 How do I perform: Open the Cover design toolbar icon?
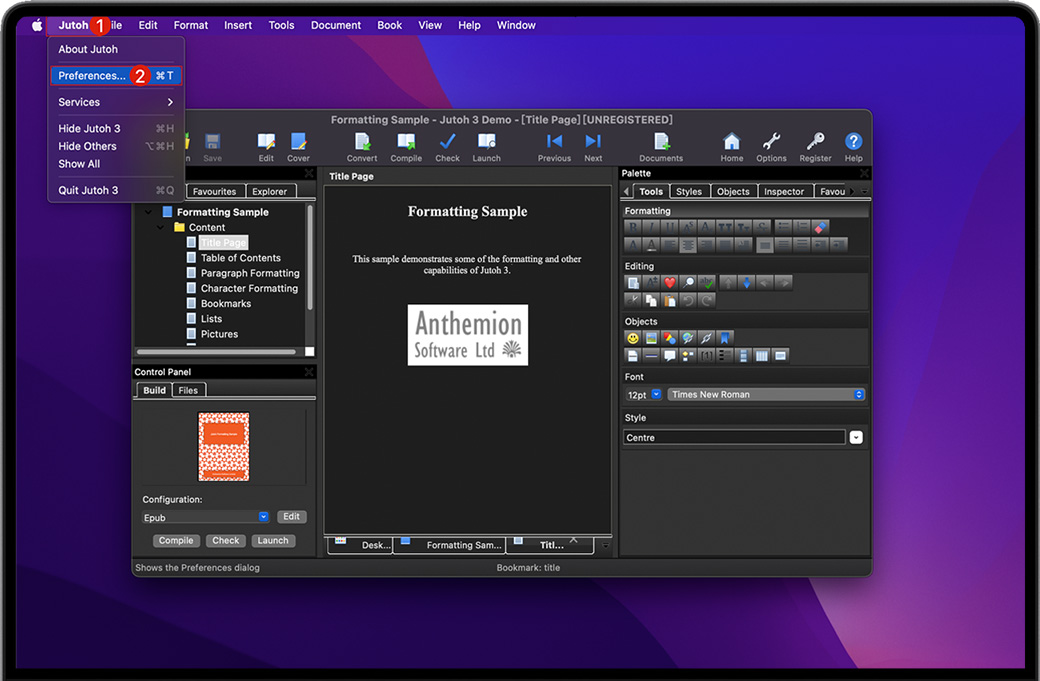pos(298,143)
